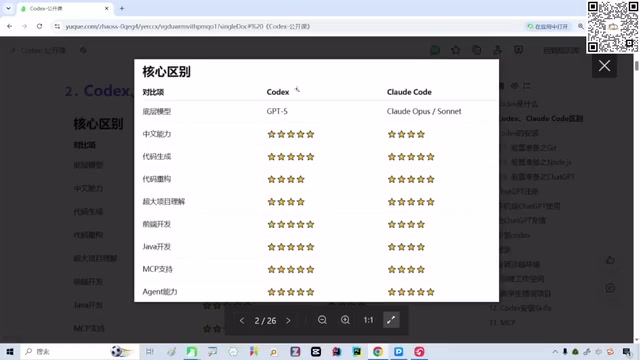Screen dimensions: 640x360
Task: Click the Java开发 row label
Action: (157, 247)
